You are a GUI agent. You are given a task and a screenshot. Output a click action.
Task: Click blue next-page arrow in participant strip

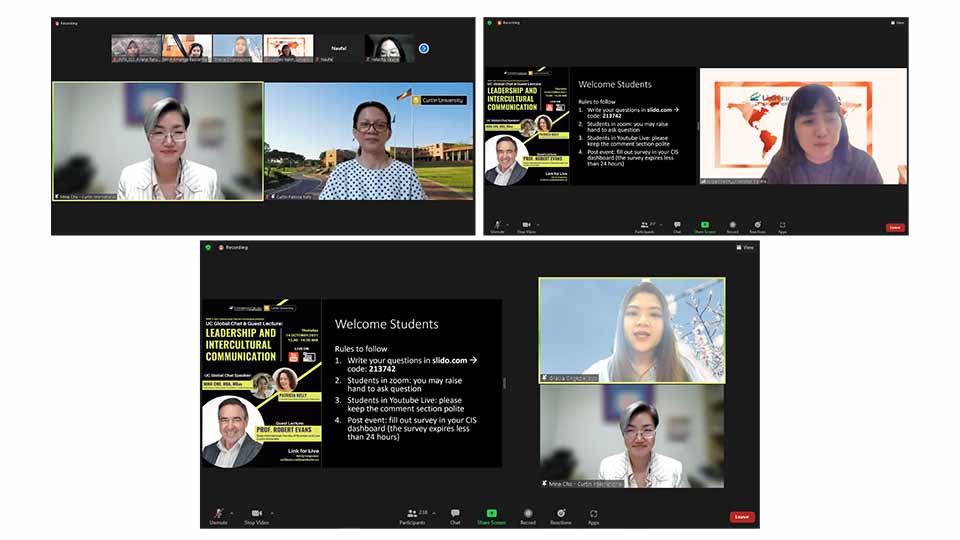(424, 48)
